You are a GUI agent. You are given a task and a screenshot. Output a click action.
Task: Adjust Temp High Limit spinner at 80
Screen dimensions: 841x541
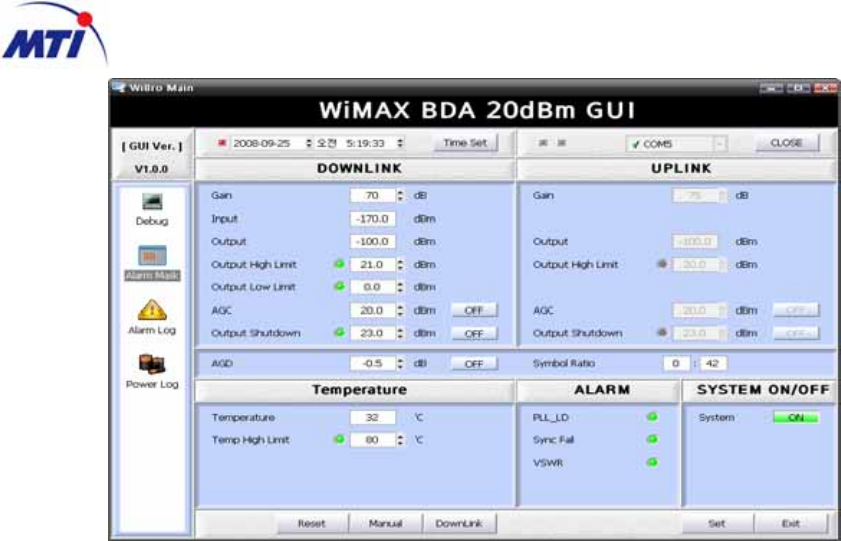click(400, 440)
